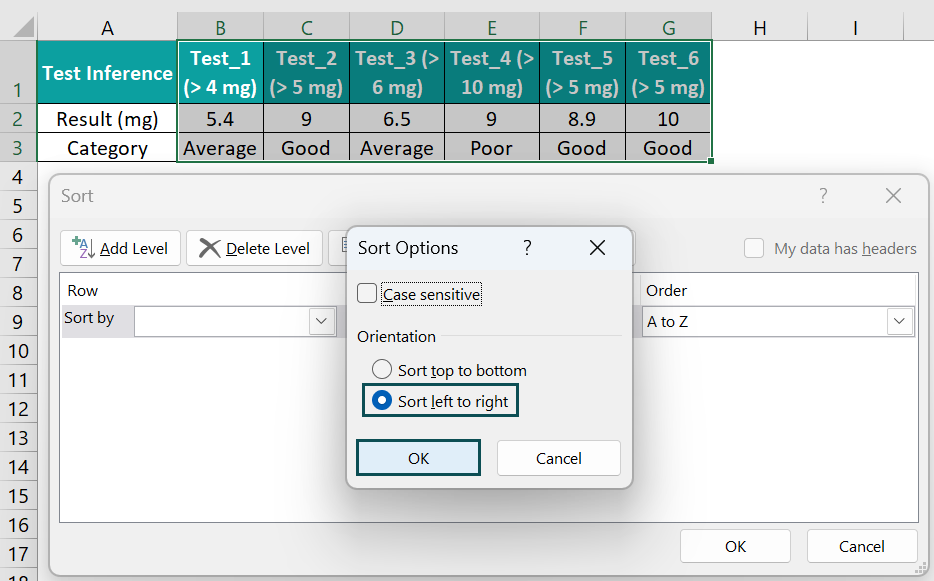Click the Test_5 (> 5 mg) cell
The height and width of the screenshot is (581, 934).
(x=583, y=72)
